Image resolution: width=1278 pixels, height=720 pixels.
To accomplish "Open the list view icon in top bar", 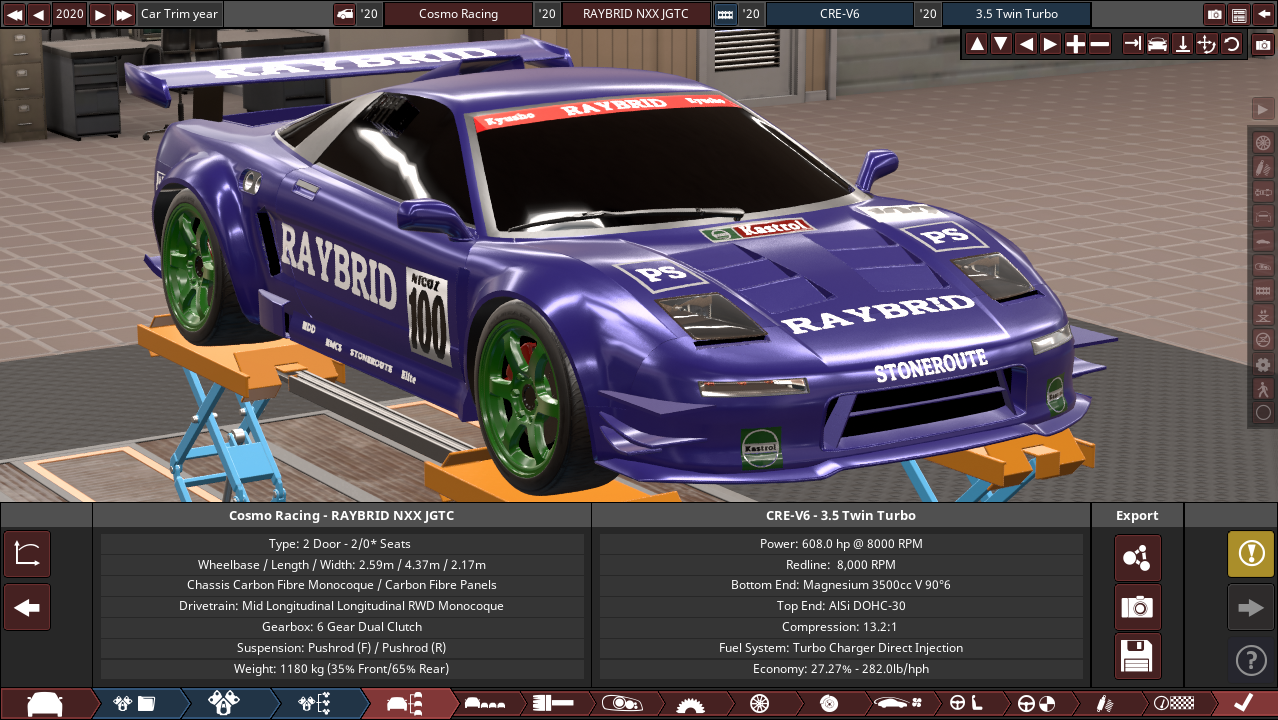I will click(1239, 14).
